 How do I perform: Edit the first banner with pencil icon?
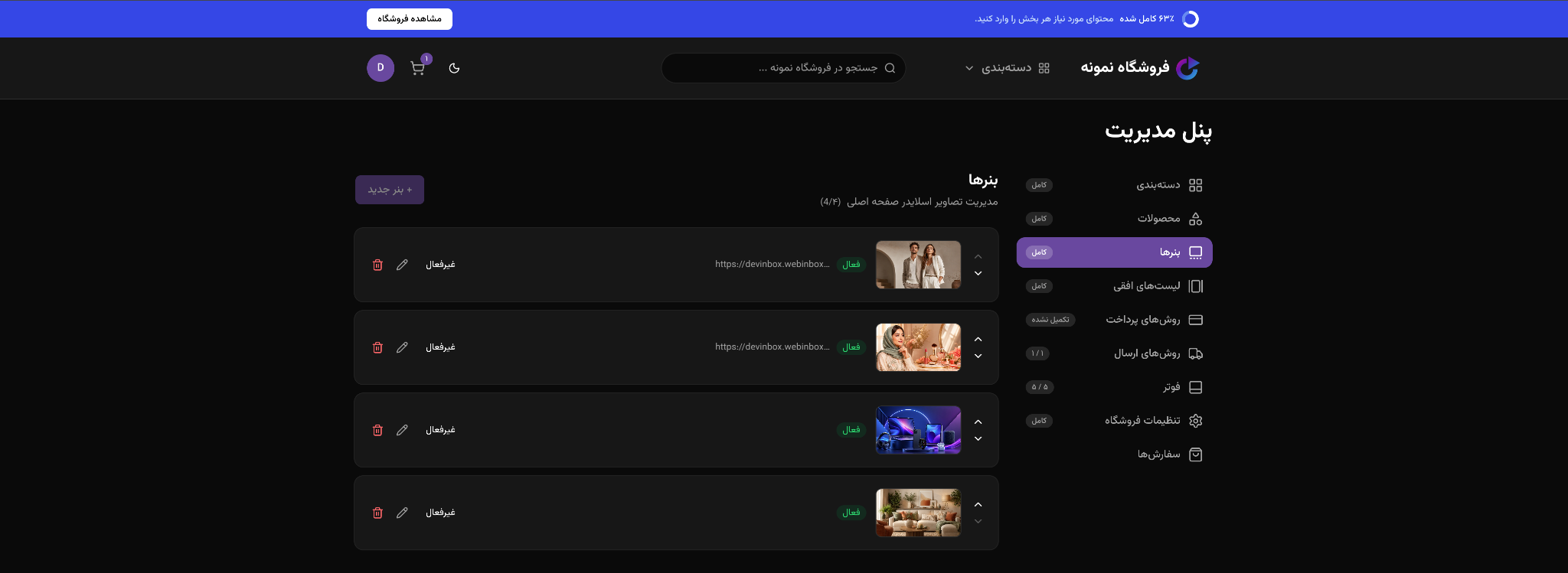pyautogui.click(x=402, y=265)
